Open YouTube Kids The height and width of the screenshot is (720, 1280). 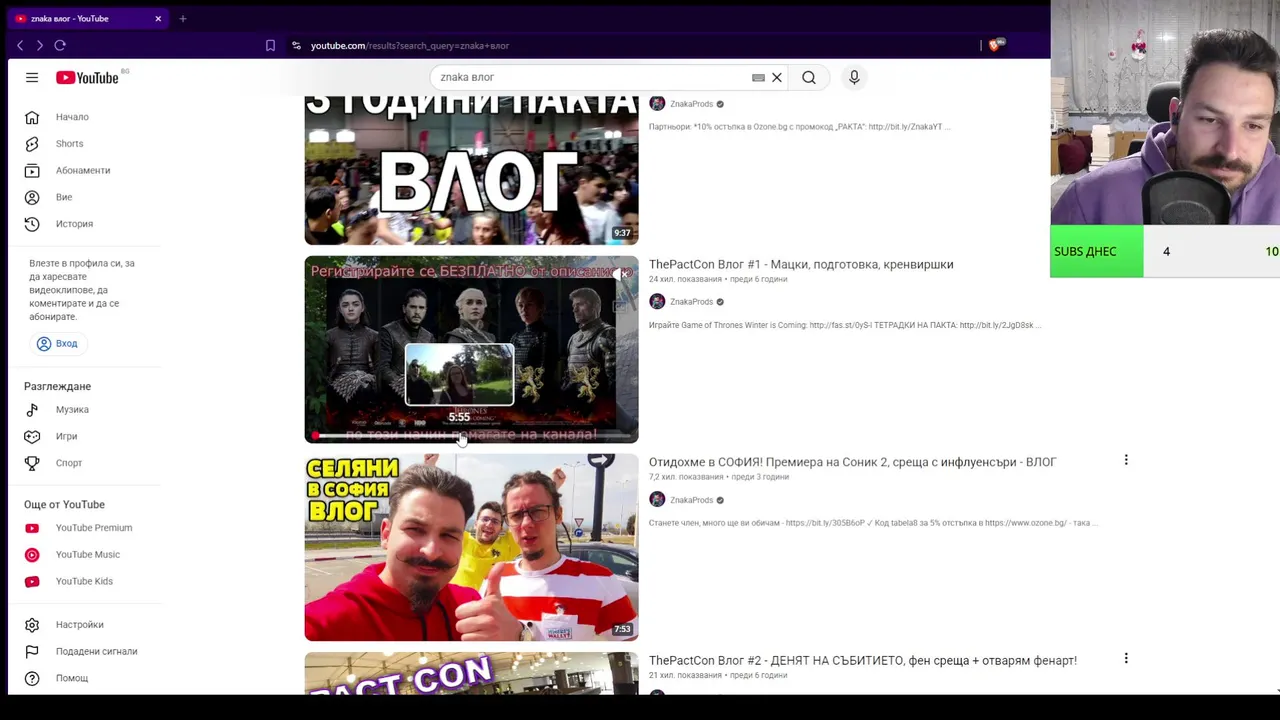(x=85, y=581)
